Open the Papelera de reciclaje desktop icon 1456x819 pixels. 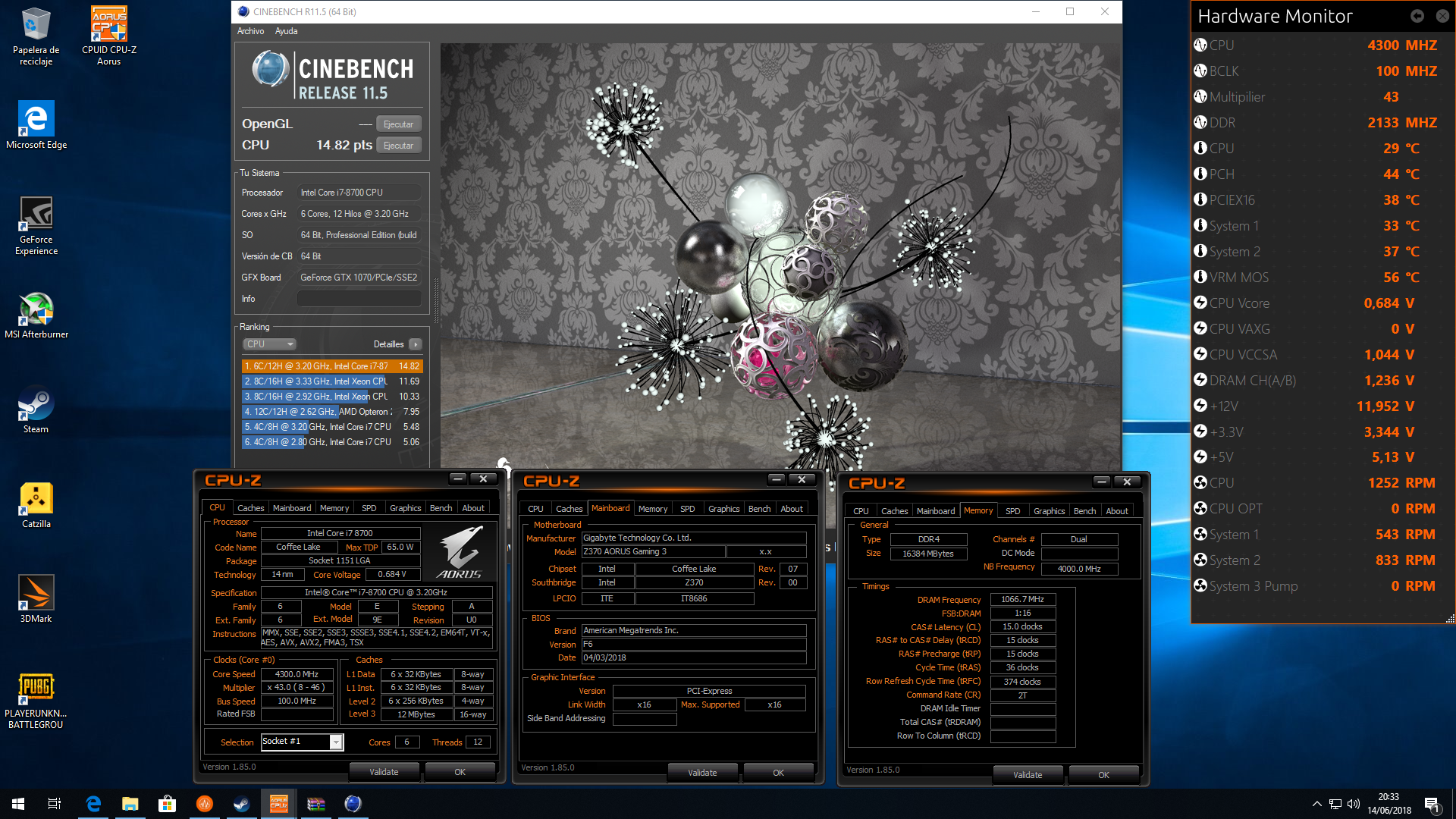pos(36,36)
